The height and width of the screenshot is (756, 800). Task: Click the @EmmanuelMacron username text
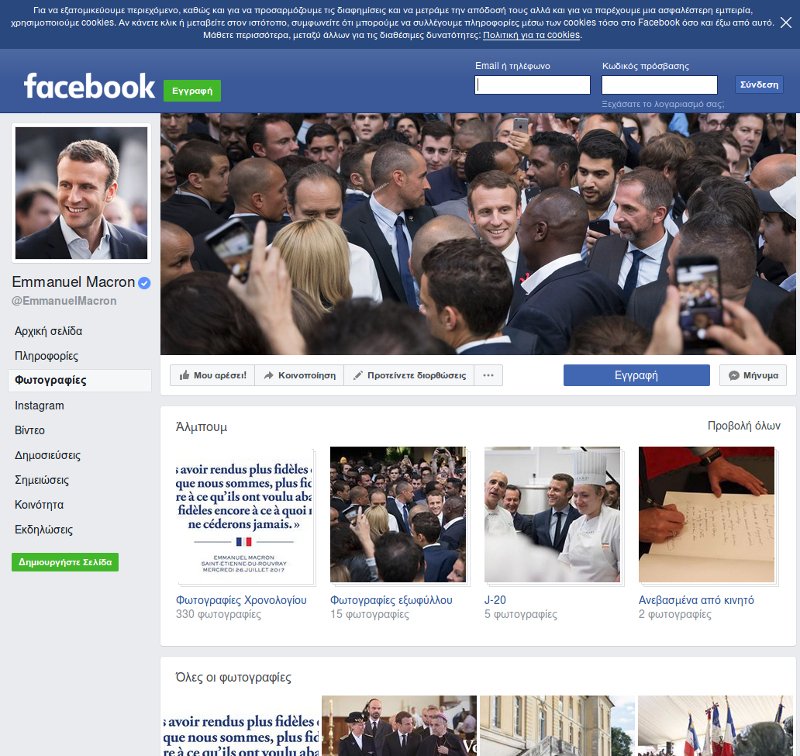pos(64,301)
